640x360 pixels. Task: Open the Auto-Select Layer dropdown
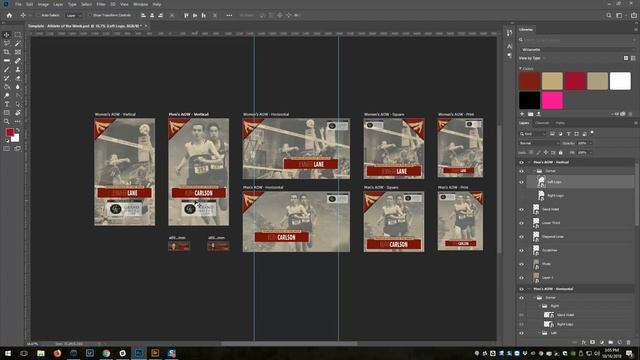[x=74, y=16]
